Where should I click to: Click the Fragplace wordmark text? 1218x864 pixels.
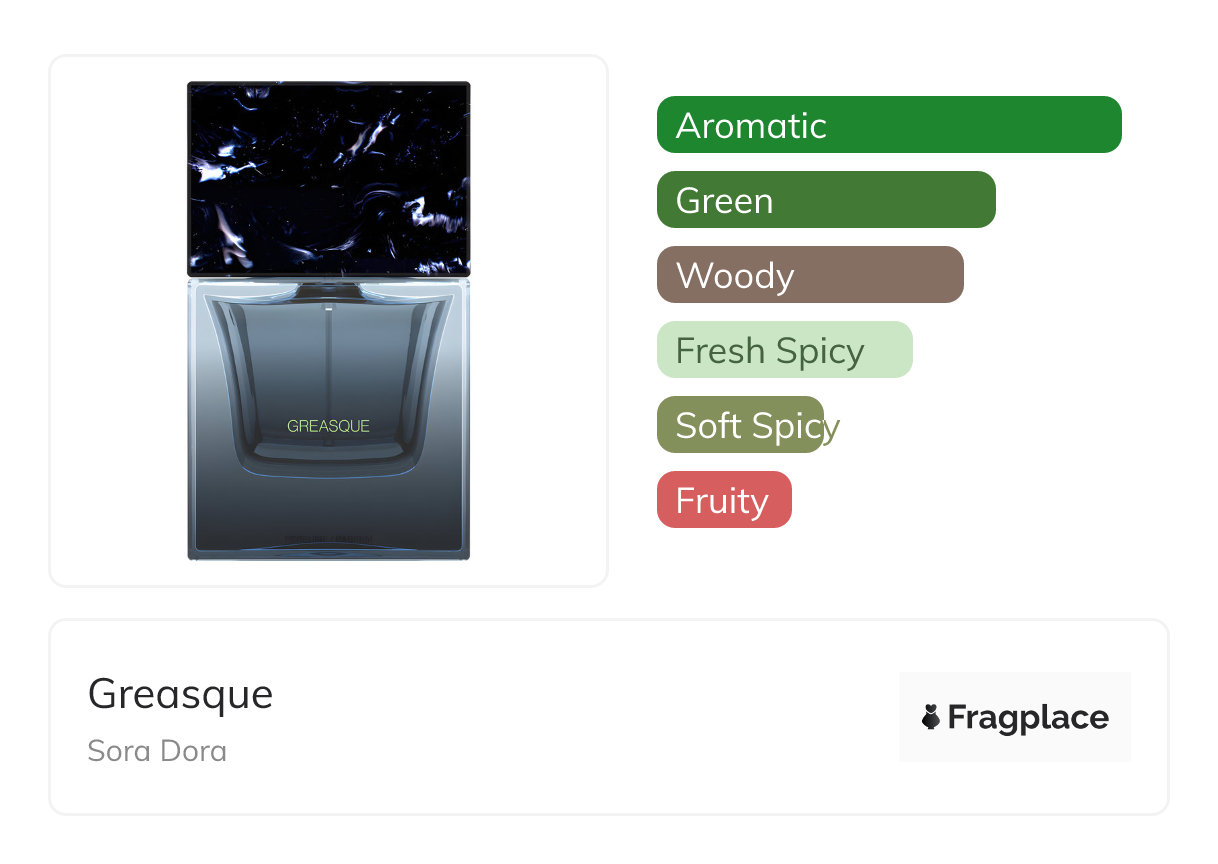(x=1028, y=717)
